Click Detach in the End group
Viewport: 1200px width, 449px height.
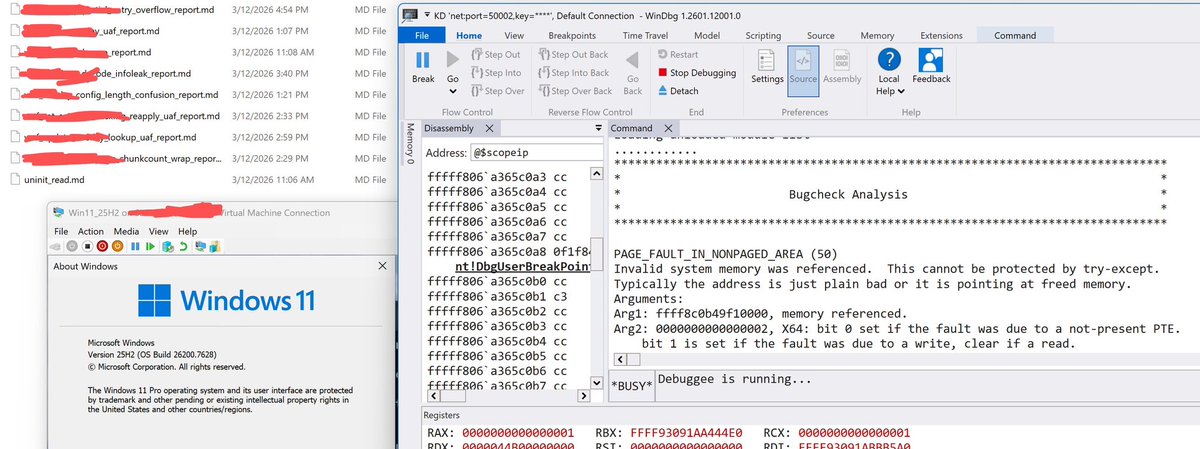pos(678,91)
